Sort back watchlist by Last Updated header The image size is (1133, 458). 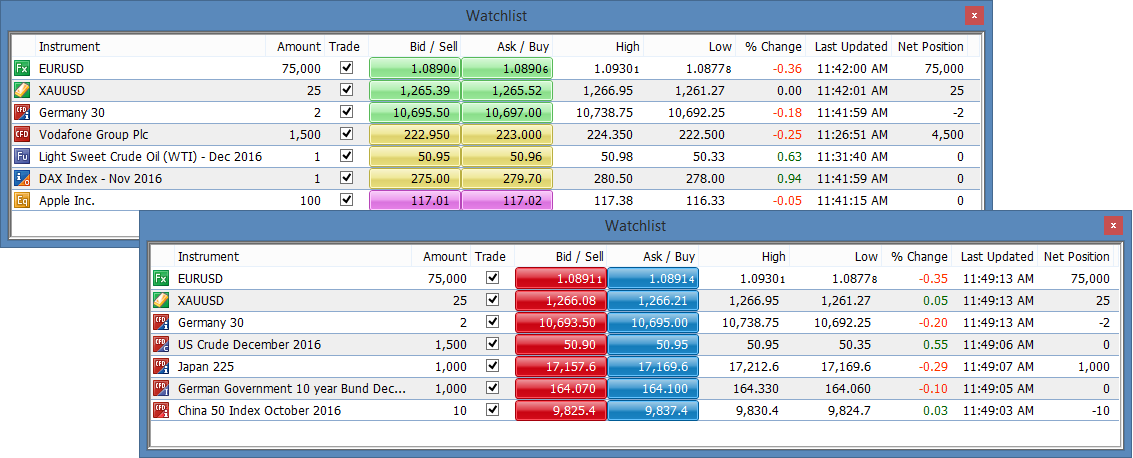point(848,46)
